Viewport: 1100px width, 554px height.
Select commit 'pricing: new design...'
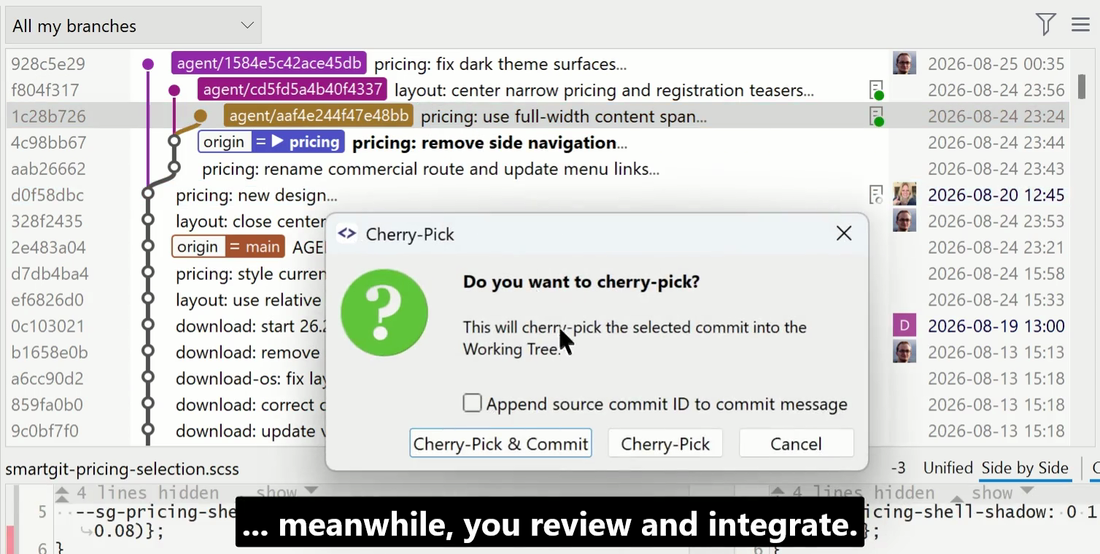click(256, 195)
